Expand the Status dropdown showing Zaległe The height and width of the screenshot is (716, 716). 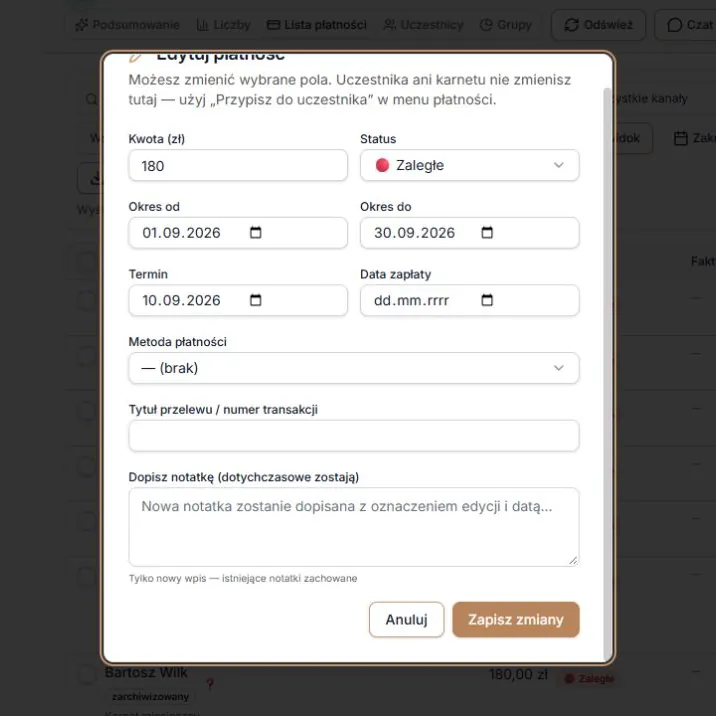click(469, 165)
